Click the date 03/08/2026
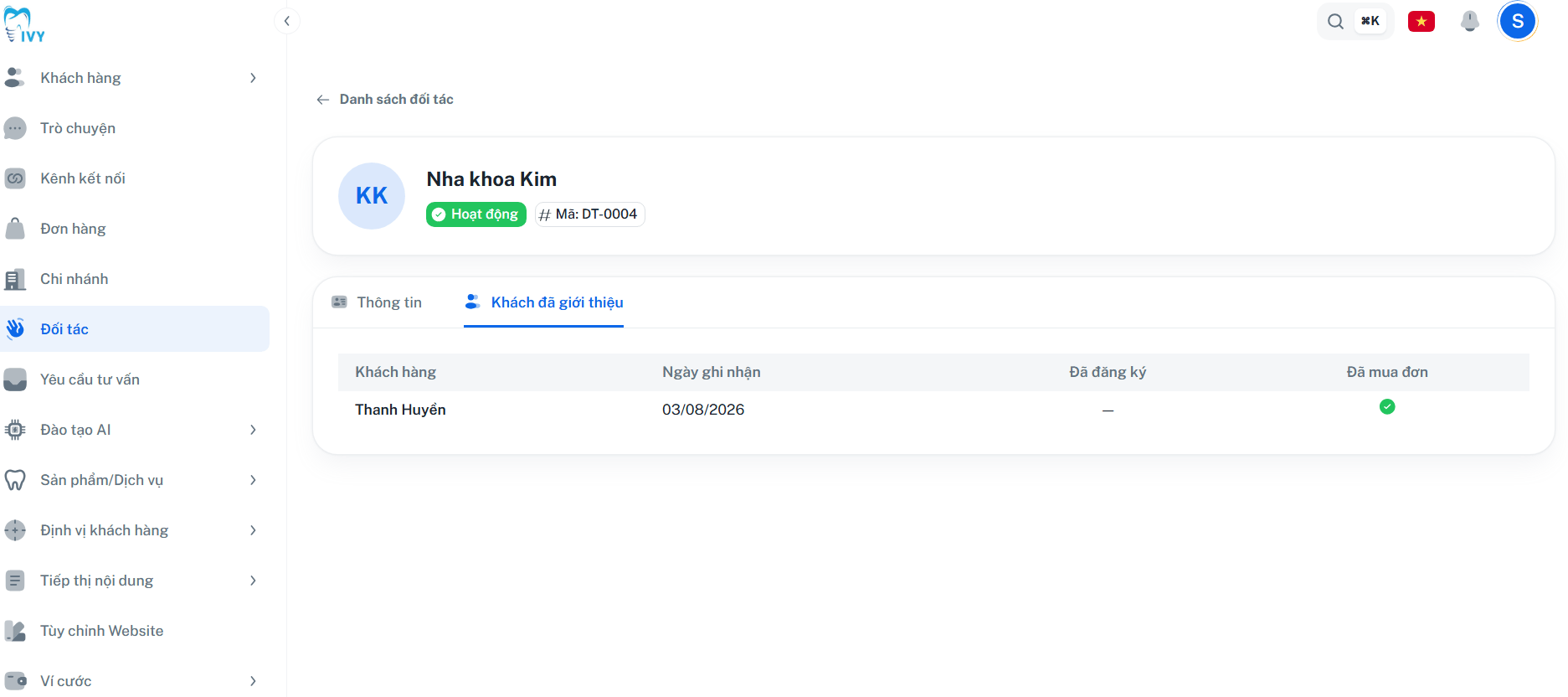The image size is (1568, 697). click(x=703, y=410)
